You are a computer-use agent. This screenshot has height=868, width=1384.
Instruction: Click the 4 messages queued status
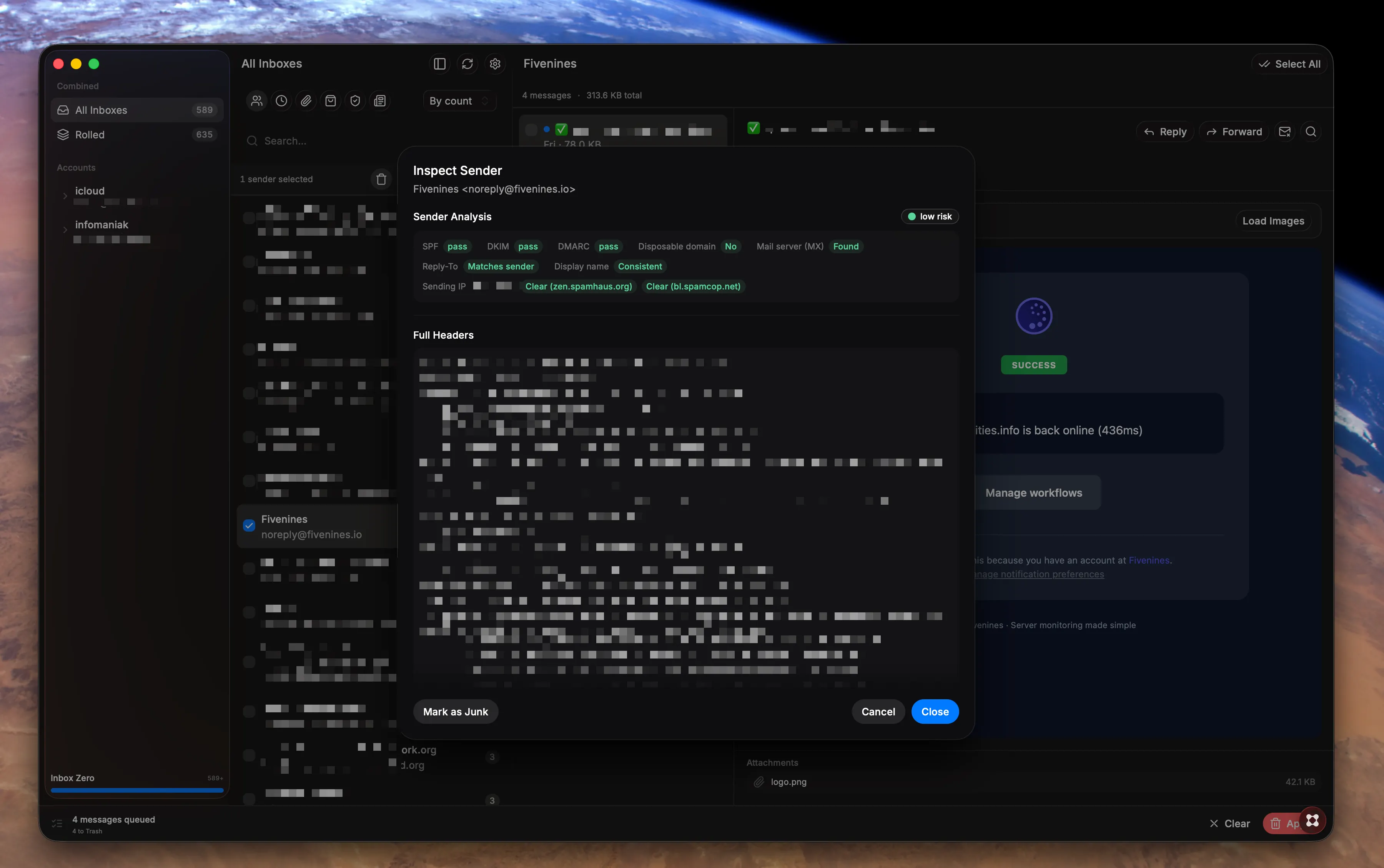pos(114,820)
